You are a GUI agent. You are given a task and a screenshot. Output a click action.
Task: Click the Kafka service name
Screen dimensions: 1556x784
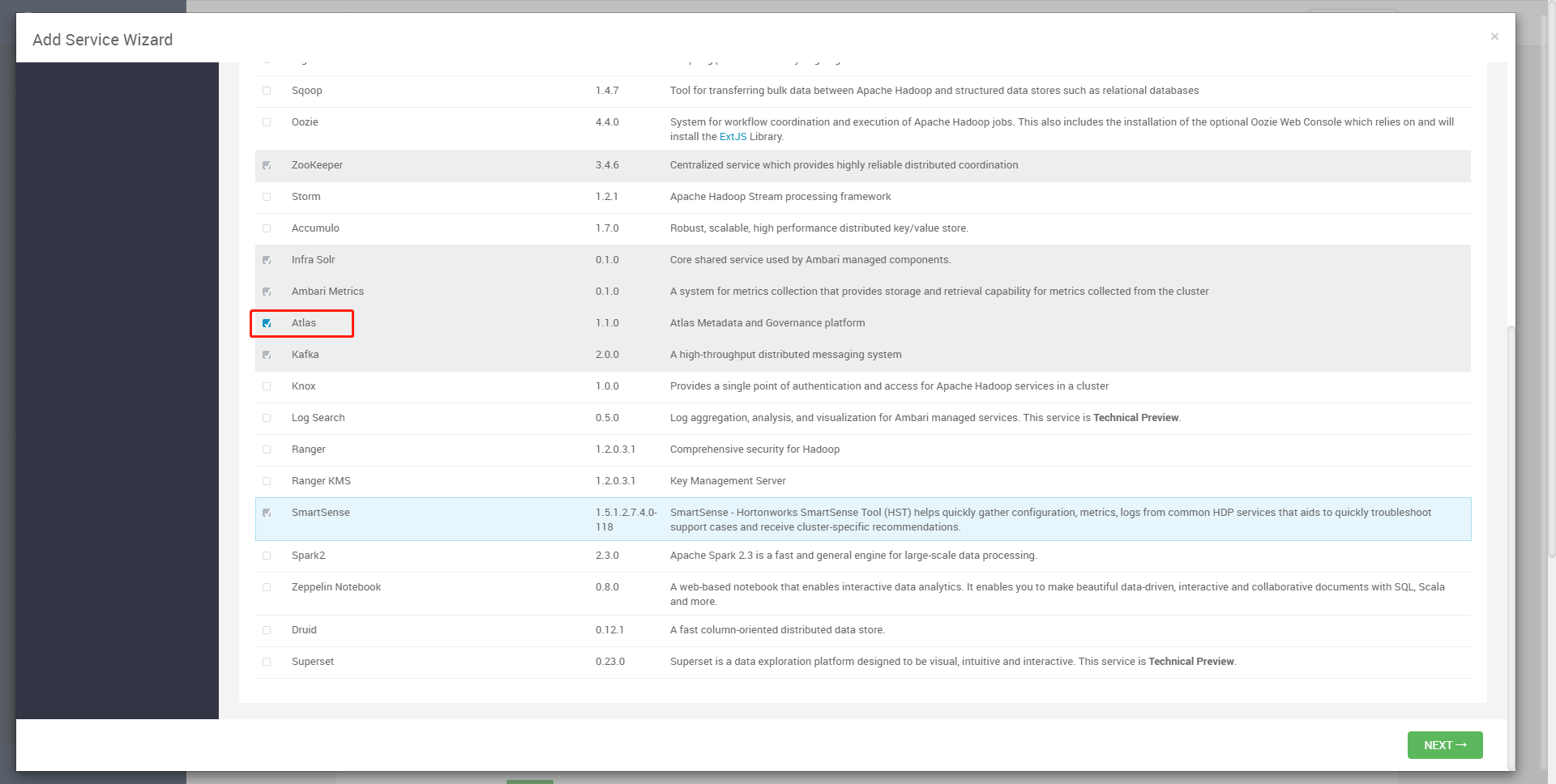click(x=305, y=355)
